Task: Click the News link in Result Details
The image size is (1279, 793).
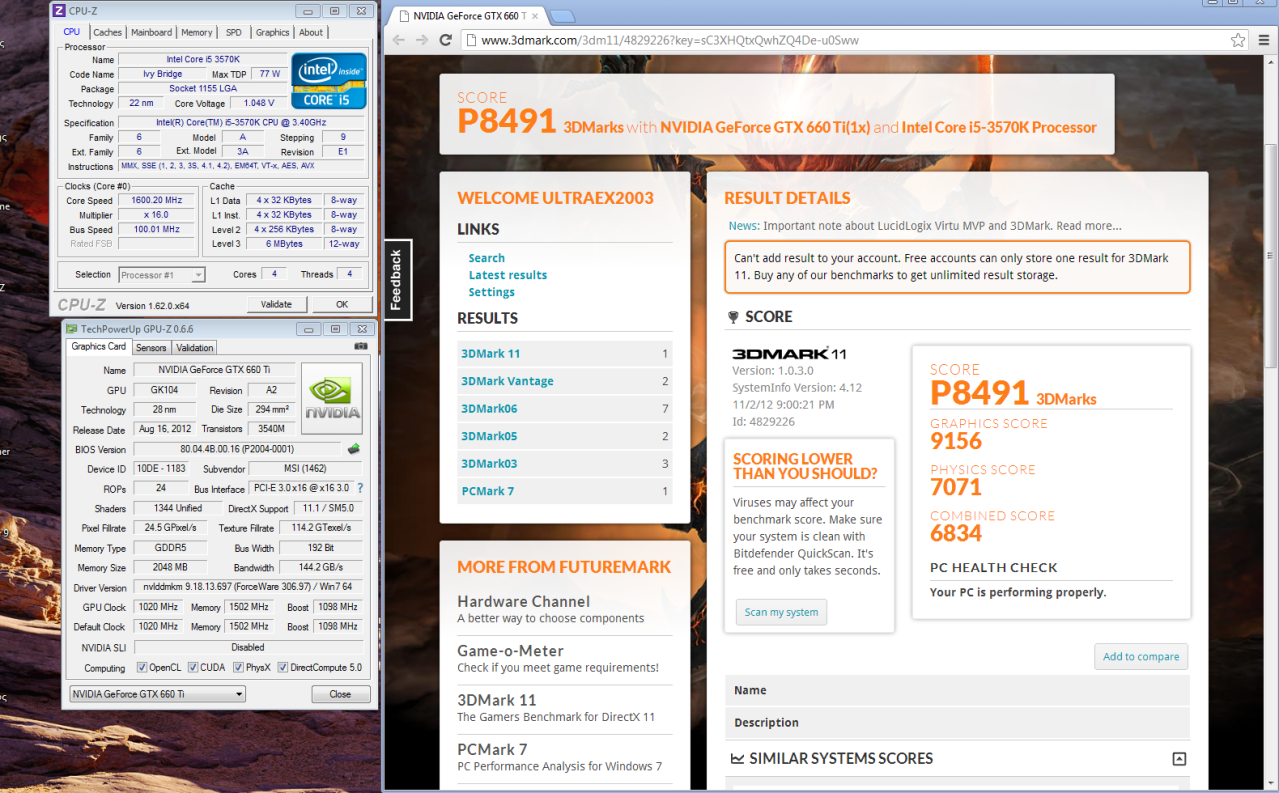Action: tap(742, 226)
